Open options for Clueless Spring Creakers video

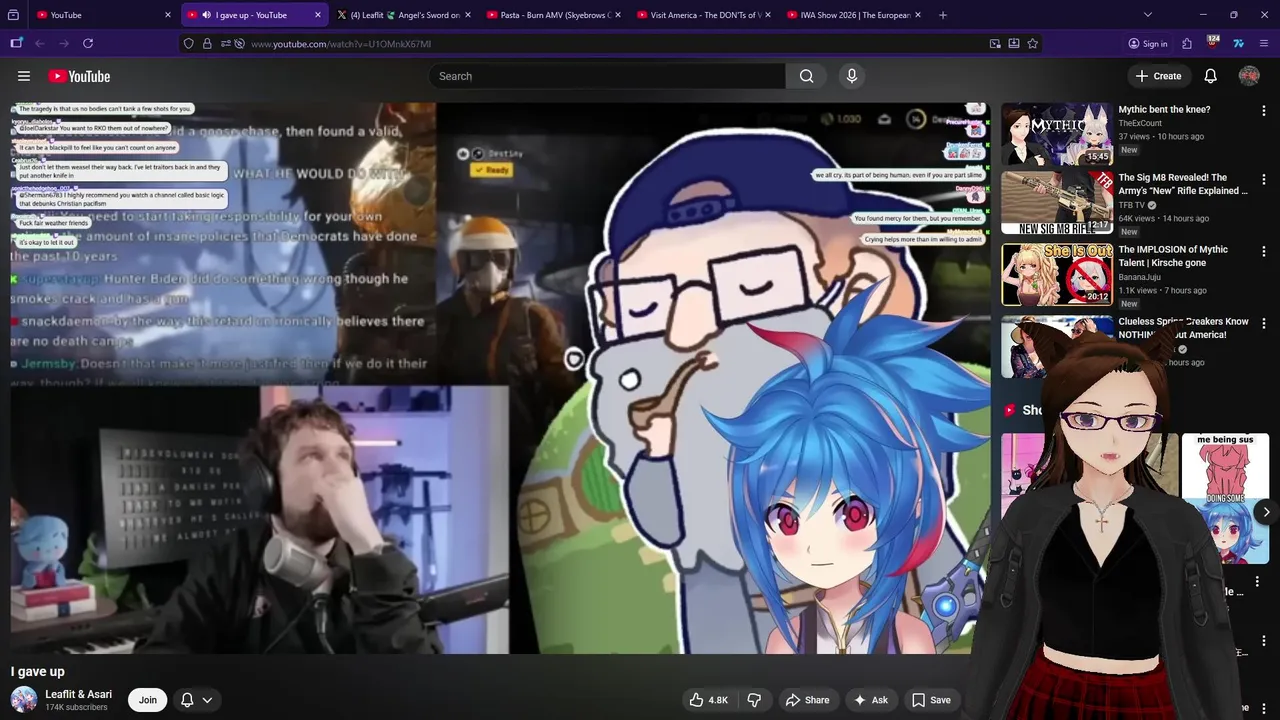pos(1264,323)
